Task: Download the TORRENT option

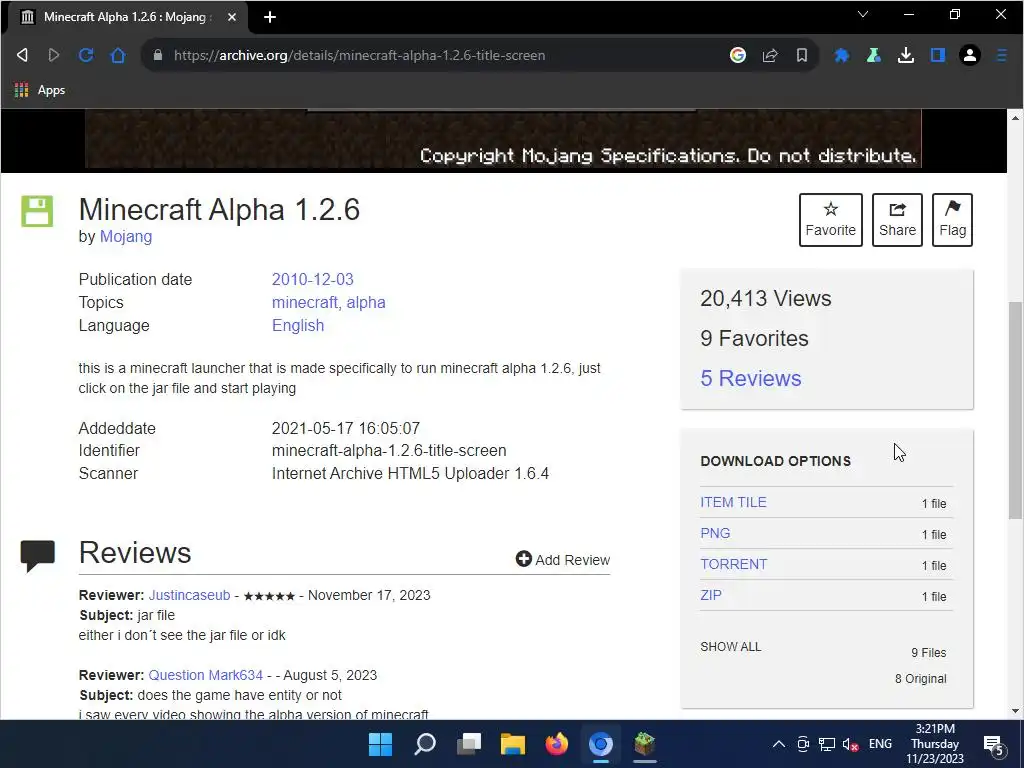Action: point(734,564)
